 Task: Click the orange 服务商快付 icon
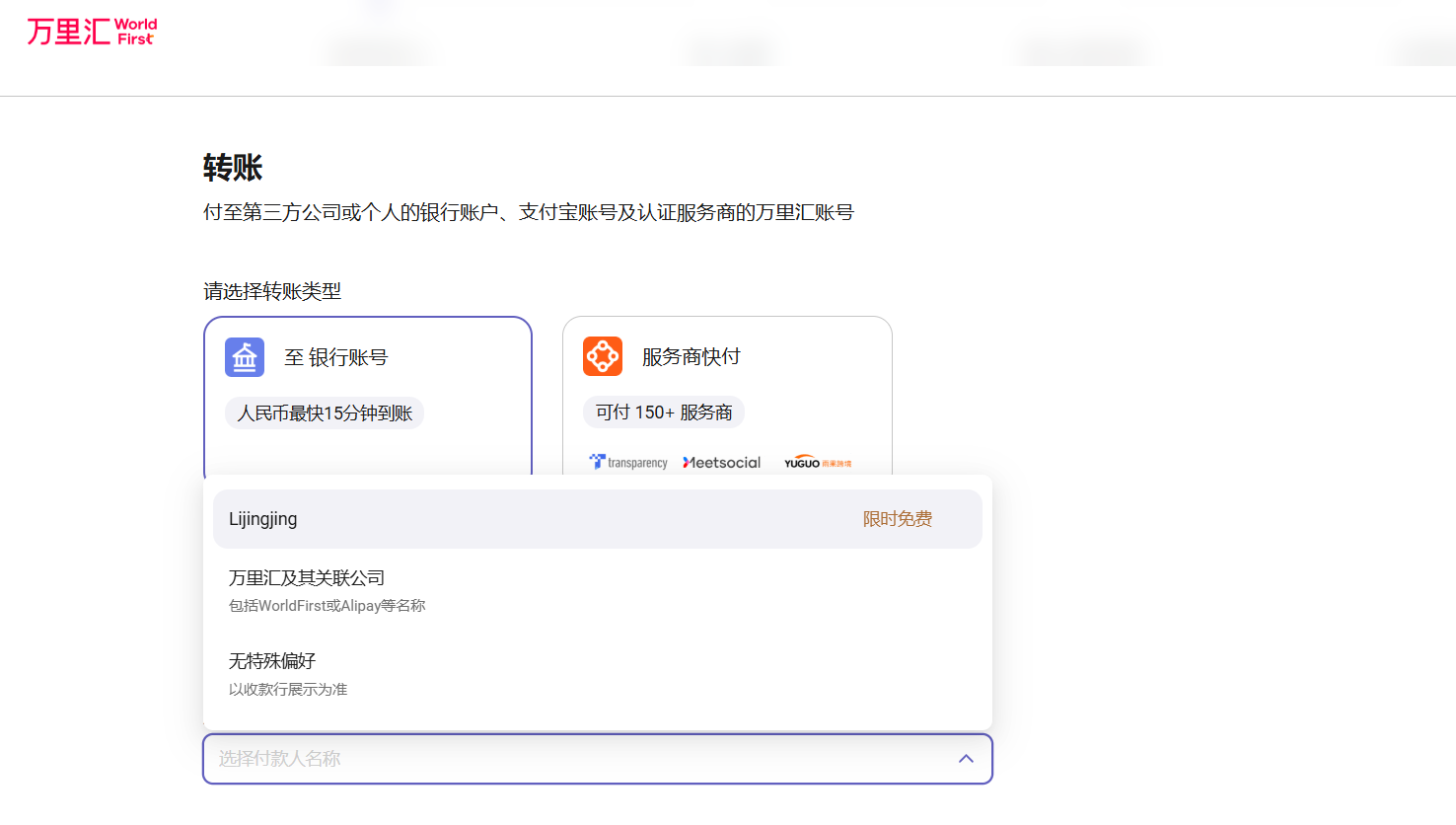603,356
